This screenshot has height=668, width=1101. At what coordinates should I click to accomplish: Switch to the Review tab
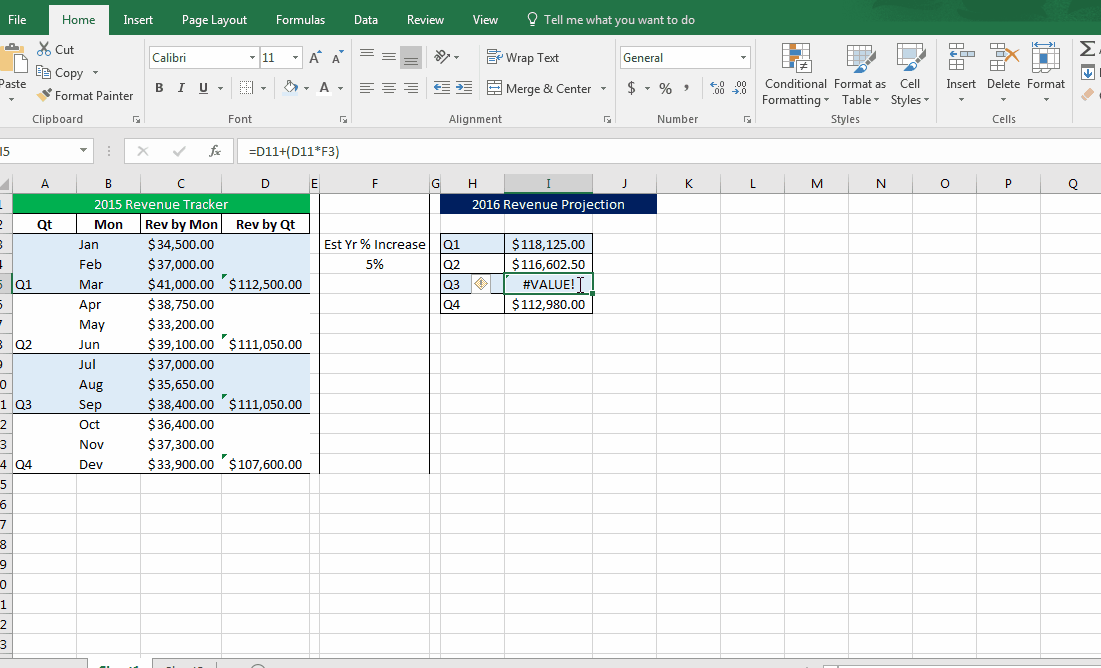click(425, 20)
